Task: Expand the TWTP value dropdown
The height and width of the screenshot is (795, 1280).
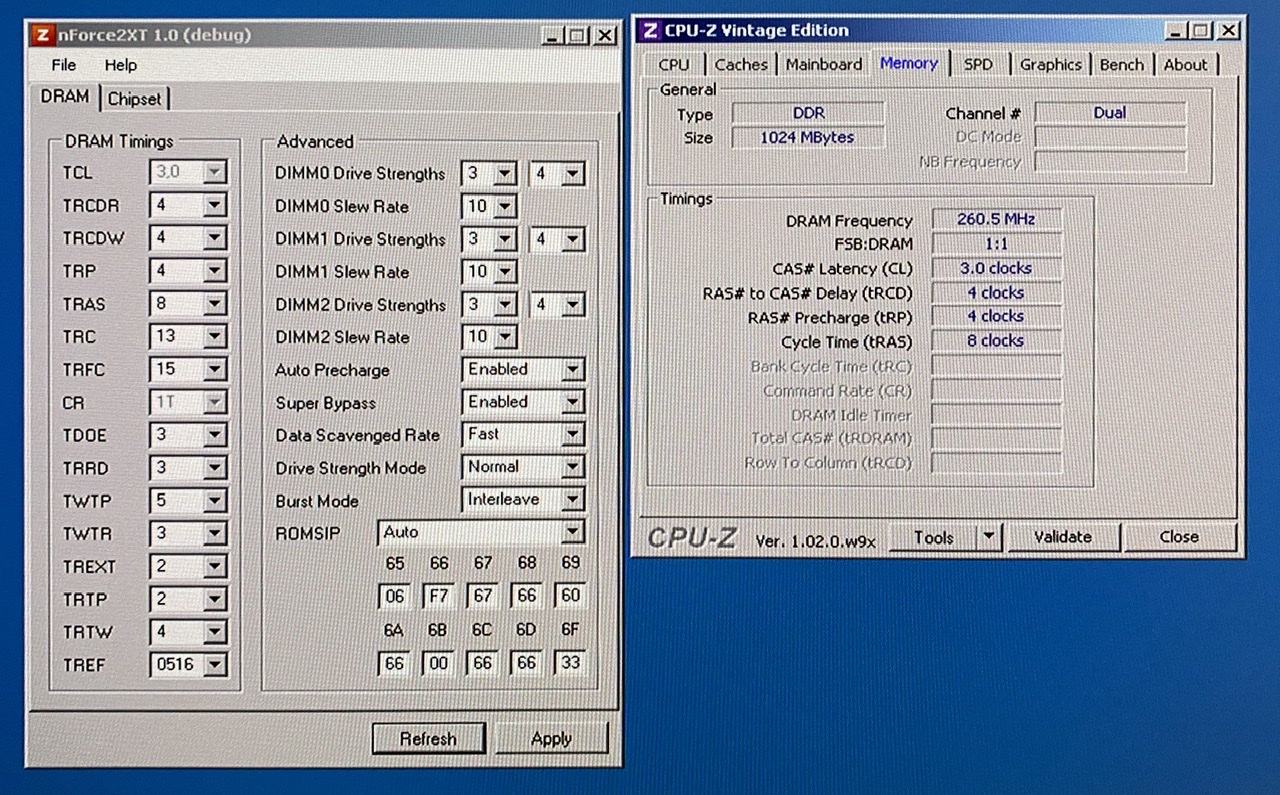Action: [188, 501]
